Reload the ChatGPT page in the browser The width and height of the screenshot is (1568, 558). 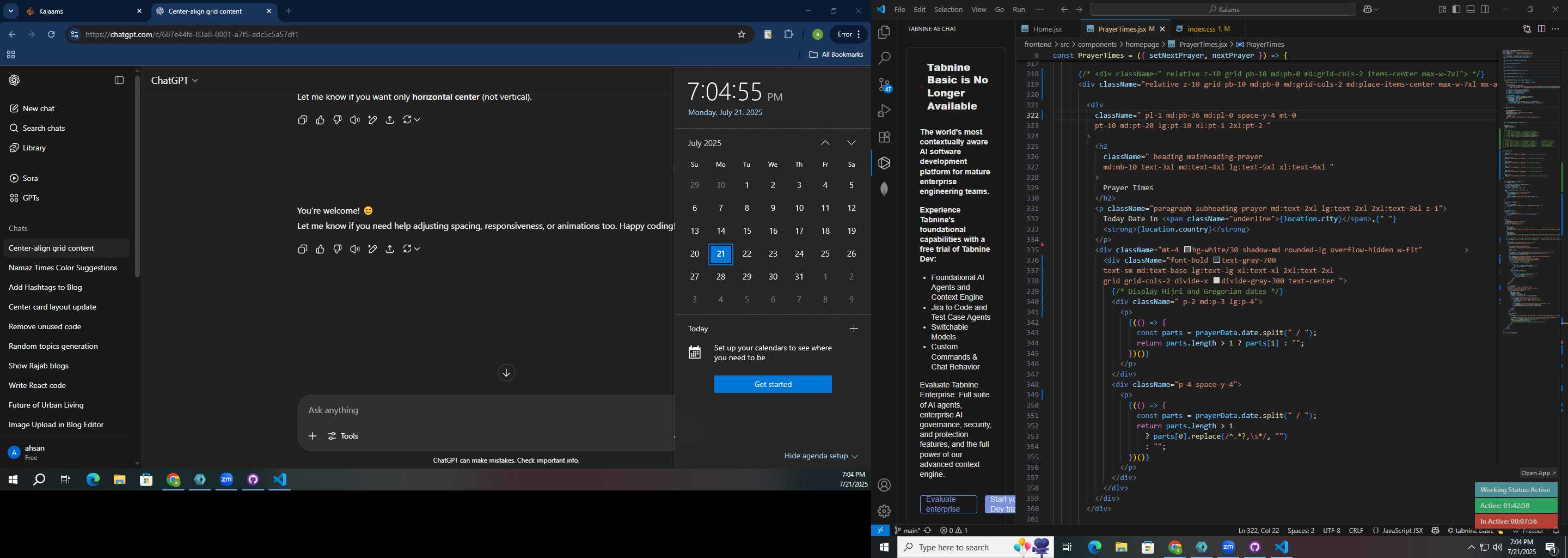(x=51, y=35)
